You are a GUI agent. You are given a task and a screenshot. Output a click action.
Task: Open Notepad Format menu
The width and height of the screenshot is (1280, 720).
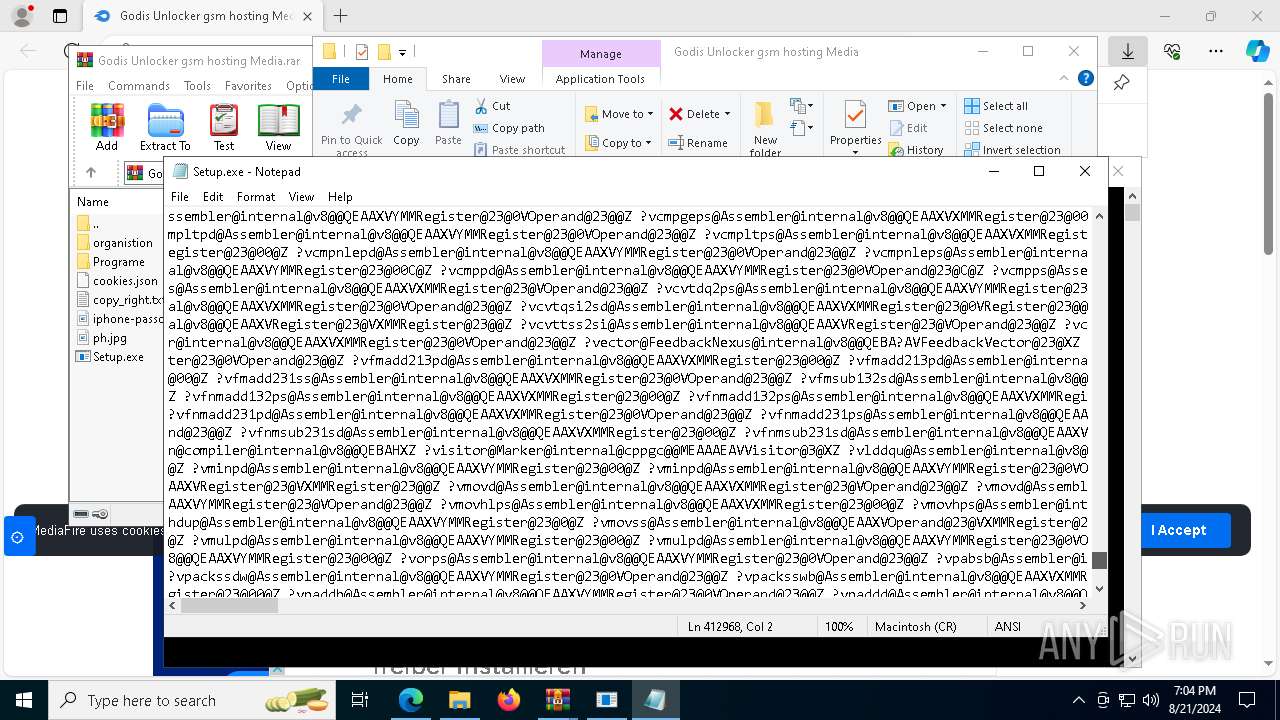[256, 197]
